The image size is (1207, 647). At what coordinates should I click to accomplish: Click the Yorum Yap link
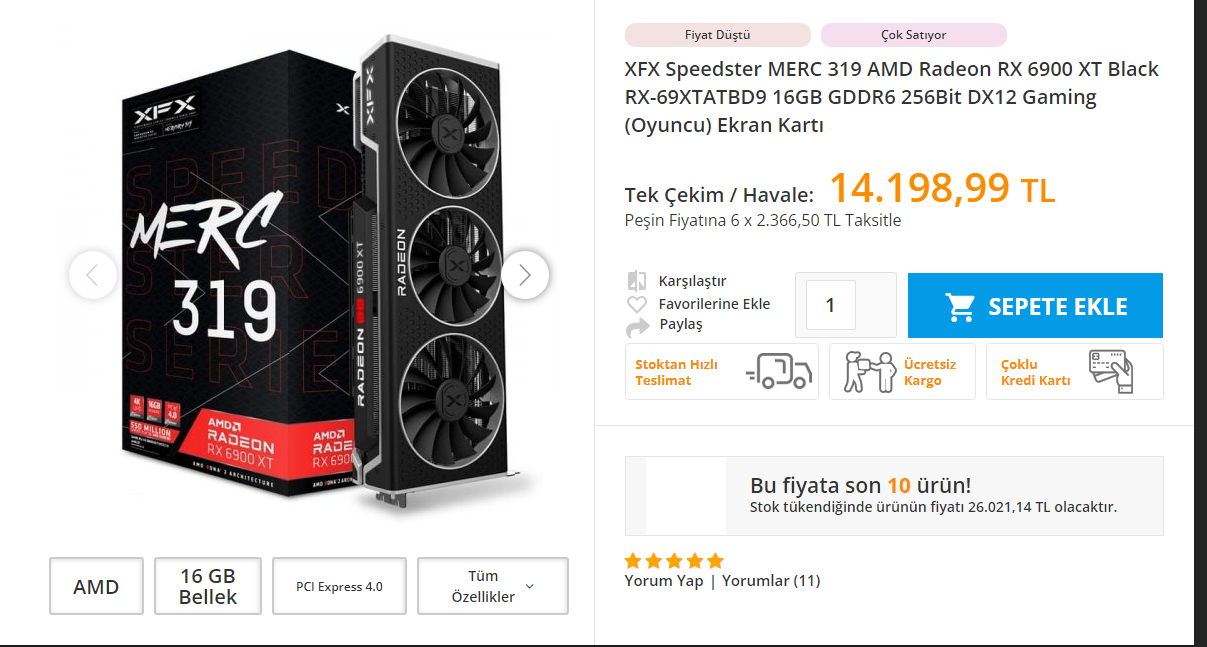663,581
